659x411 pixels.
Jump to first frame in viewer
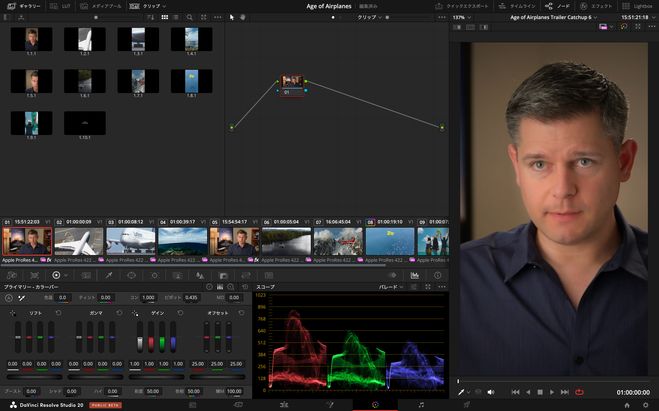point(515,392)
